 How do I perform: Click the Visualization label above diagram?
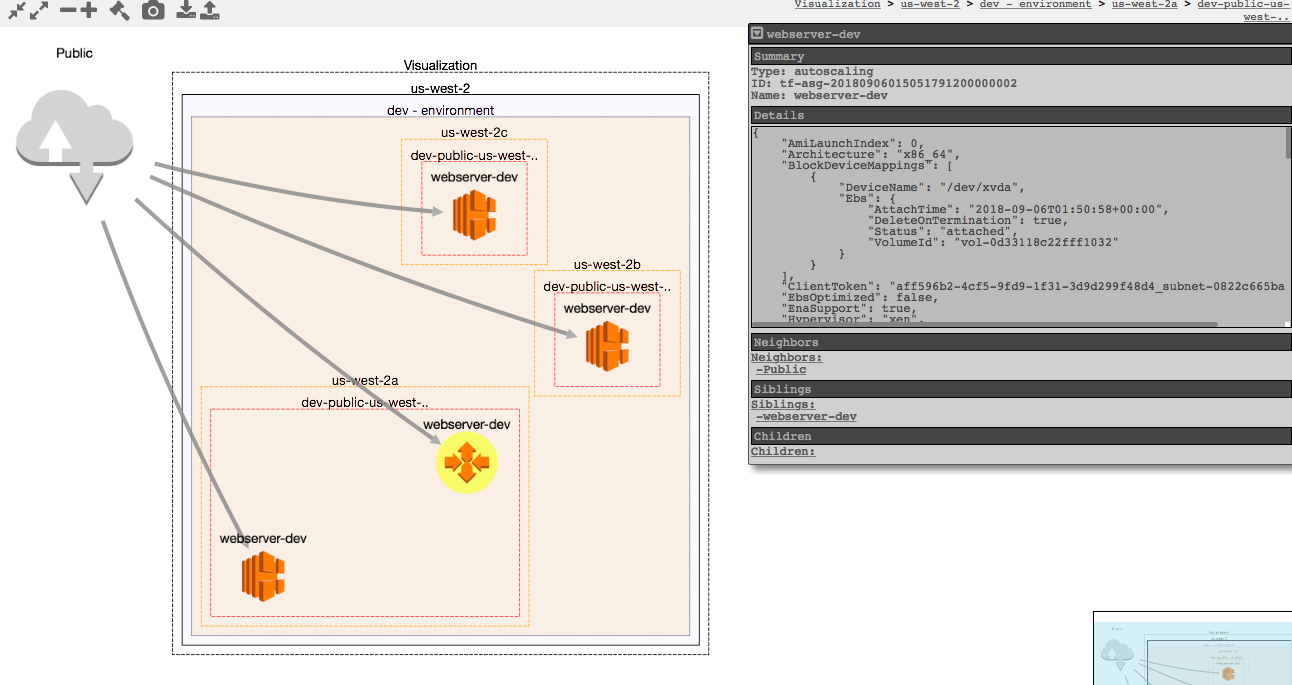coord(440,66)
